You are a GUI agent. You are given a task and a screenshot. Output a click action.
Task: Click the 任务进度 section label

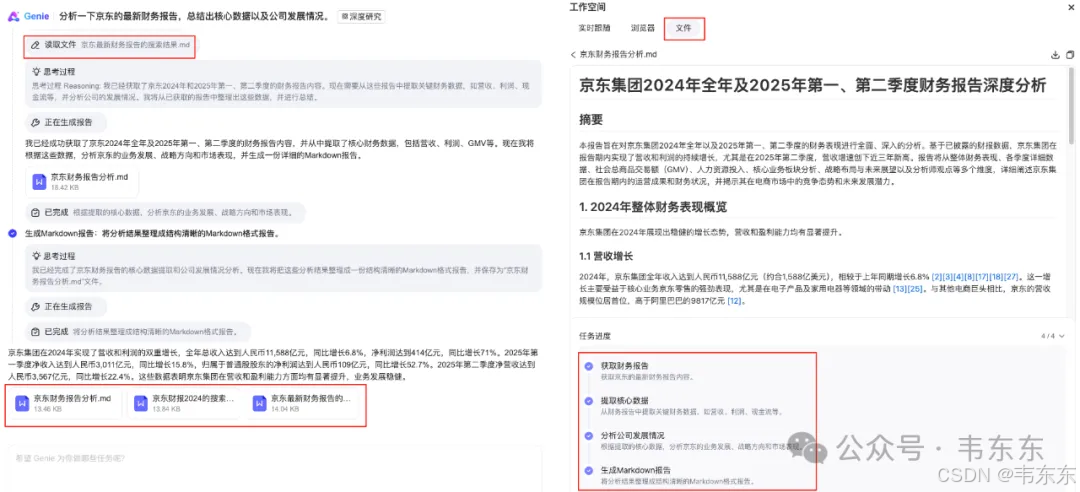coord(594,336)
